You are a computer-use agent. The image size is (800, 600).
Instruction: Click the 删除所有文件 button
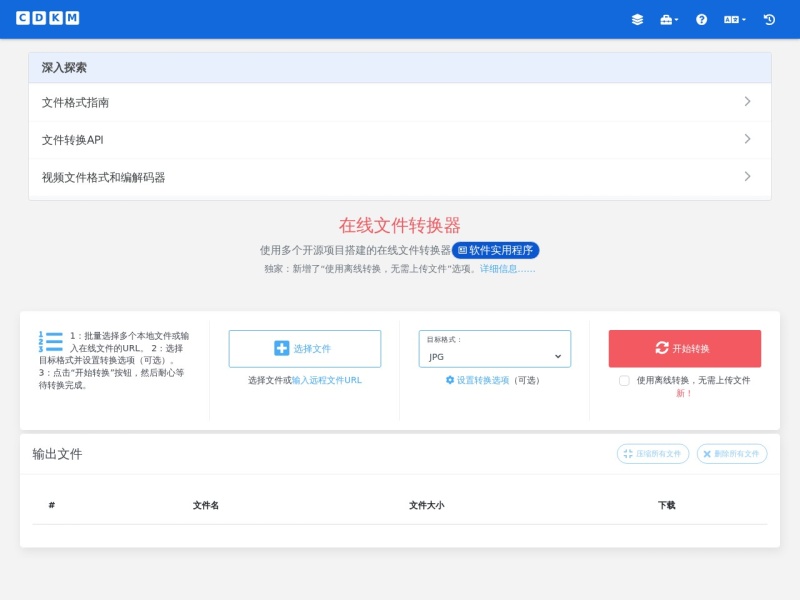pos(732,454)
